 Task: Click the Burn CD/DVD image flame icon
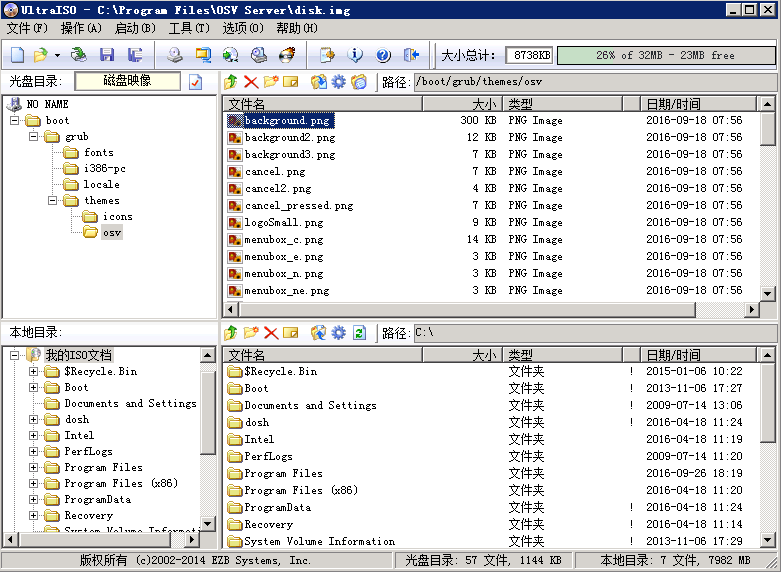[x=287, y=55]
